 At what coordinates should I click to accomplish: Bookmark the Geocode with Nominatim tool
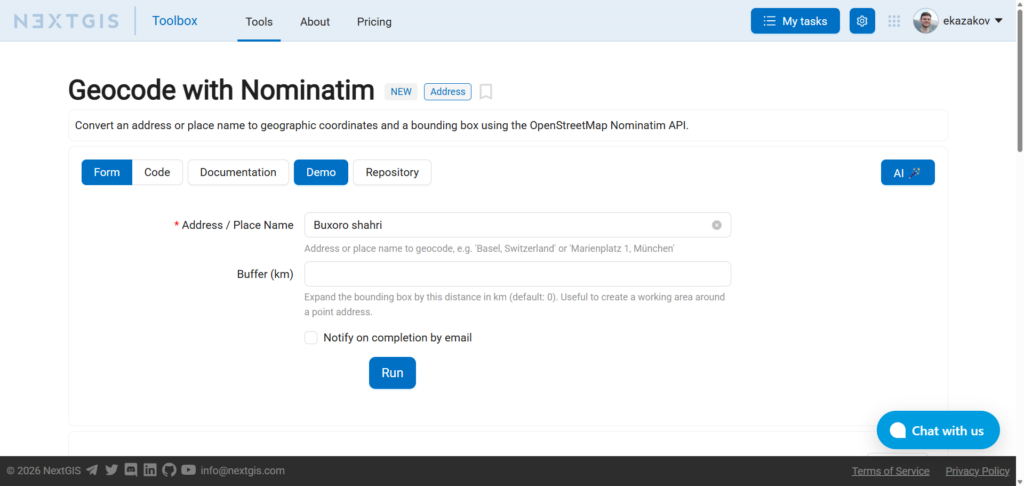coord(485,91)
